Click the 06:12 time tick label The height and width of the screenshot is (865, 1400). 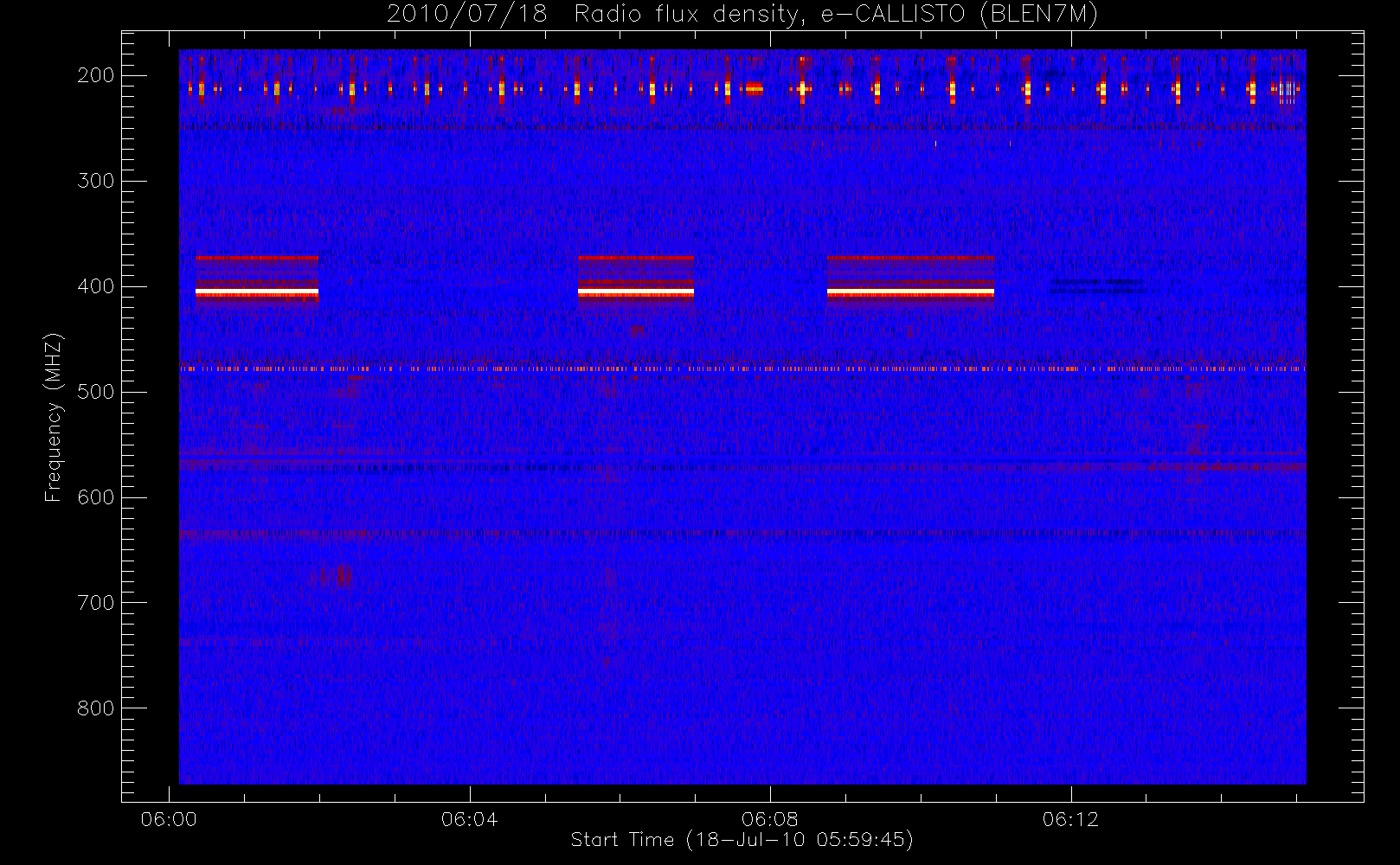(x=1071, y=819)
